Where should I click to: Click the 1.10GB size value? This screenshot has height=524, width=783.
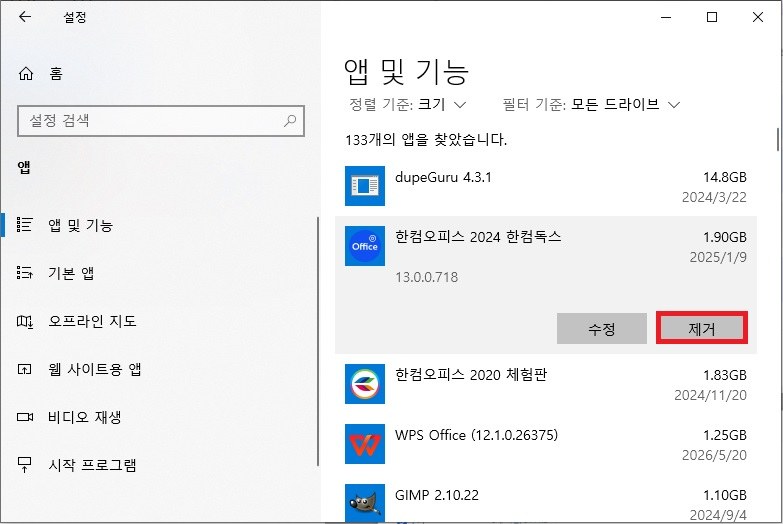click(x=725, y=495)
